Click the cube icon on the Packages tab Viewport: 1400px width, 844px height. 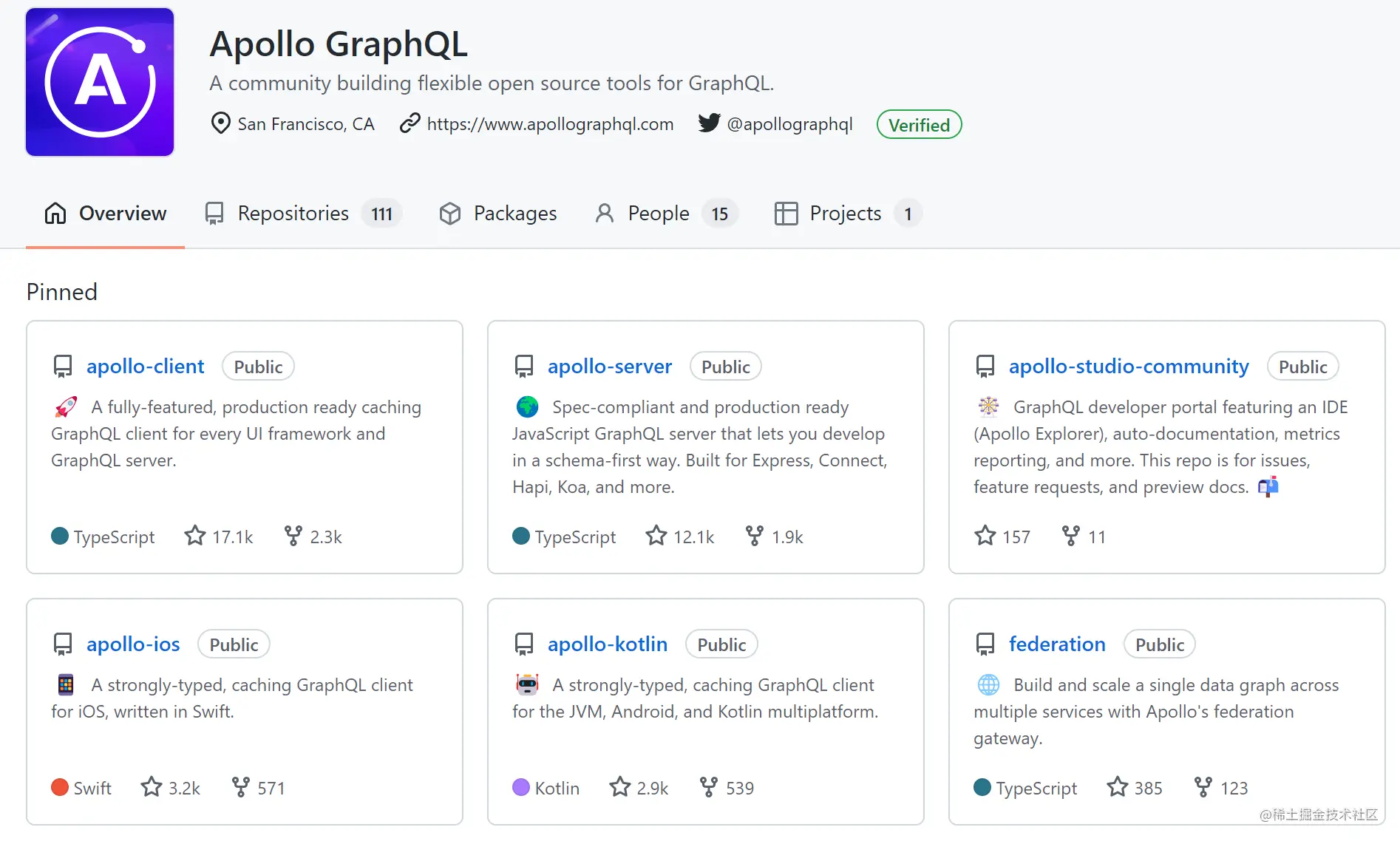(x=450, y=214)
